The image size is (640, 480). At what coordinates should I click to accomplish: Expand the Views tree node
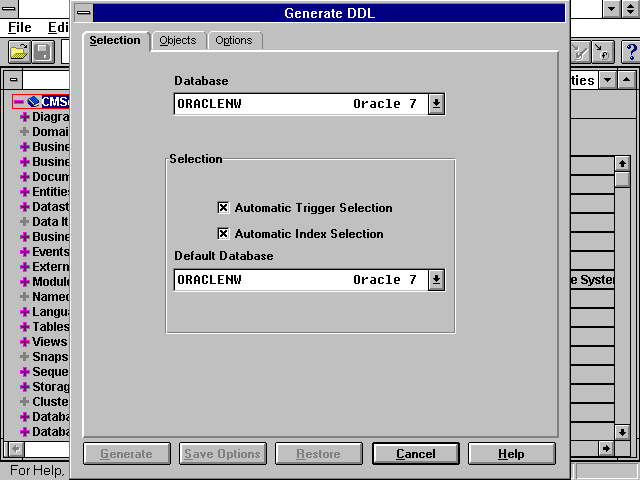(24, 342)
